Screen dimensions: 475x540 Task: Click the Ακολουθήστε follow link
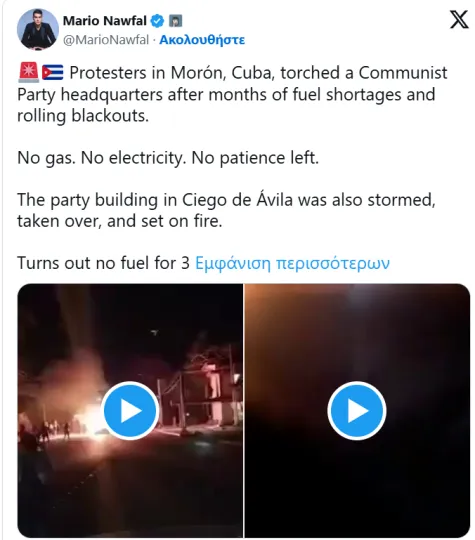click(202, 40)
